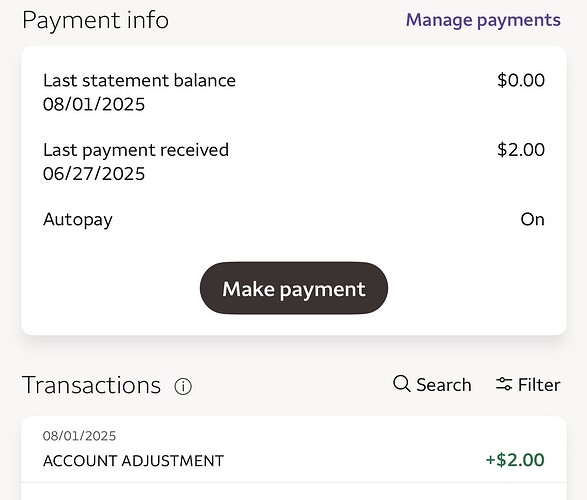Click the $2.00 last payment amount

521,150
